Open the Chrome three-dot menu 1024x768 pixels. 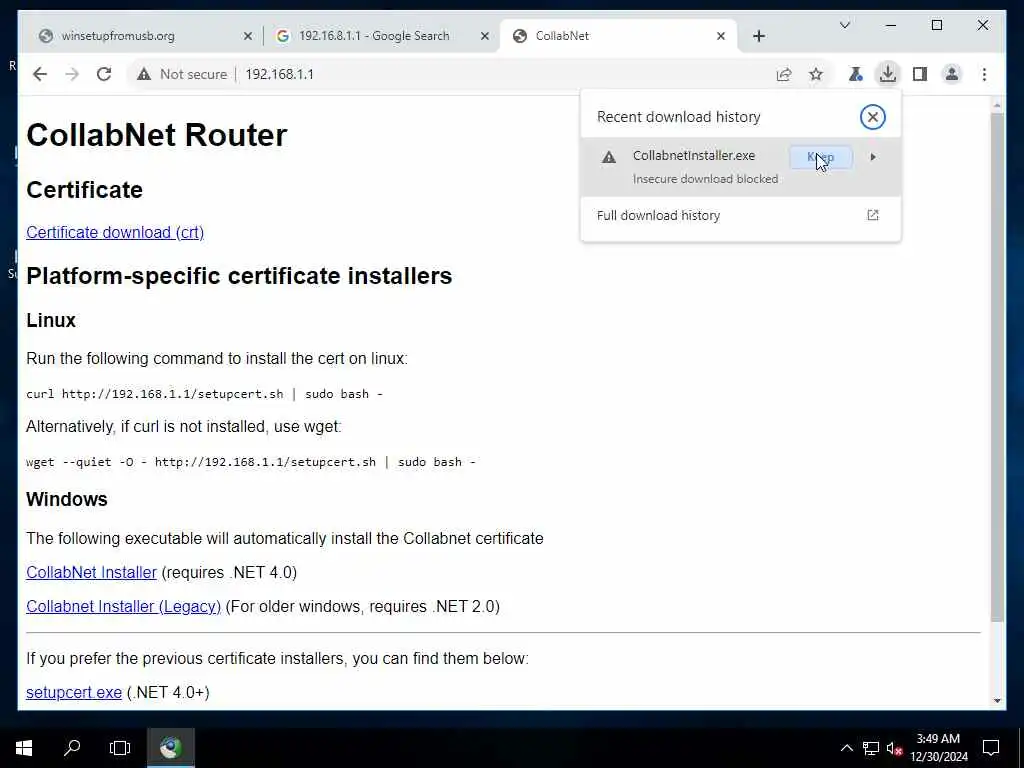(x=984, y=74)
